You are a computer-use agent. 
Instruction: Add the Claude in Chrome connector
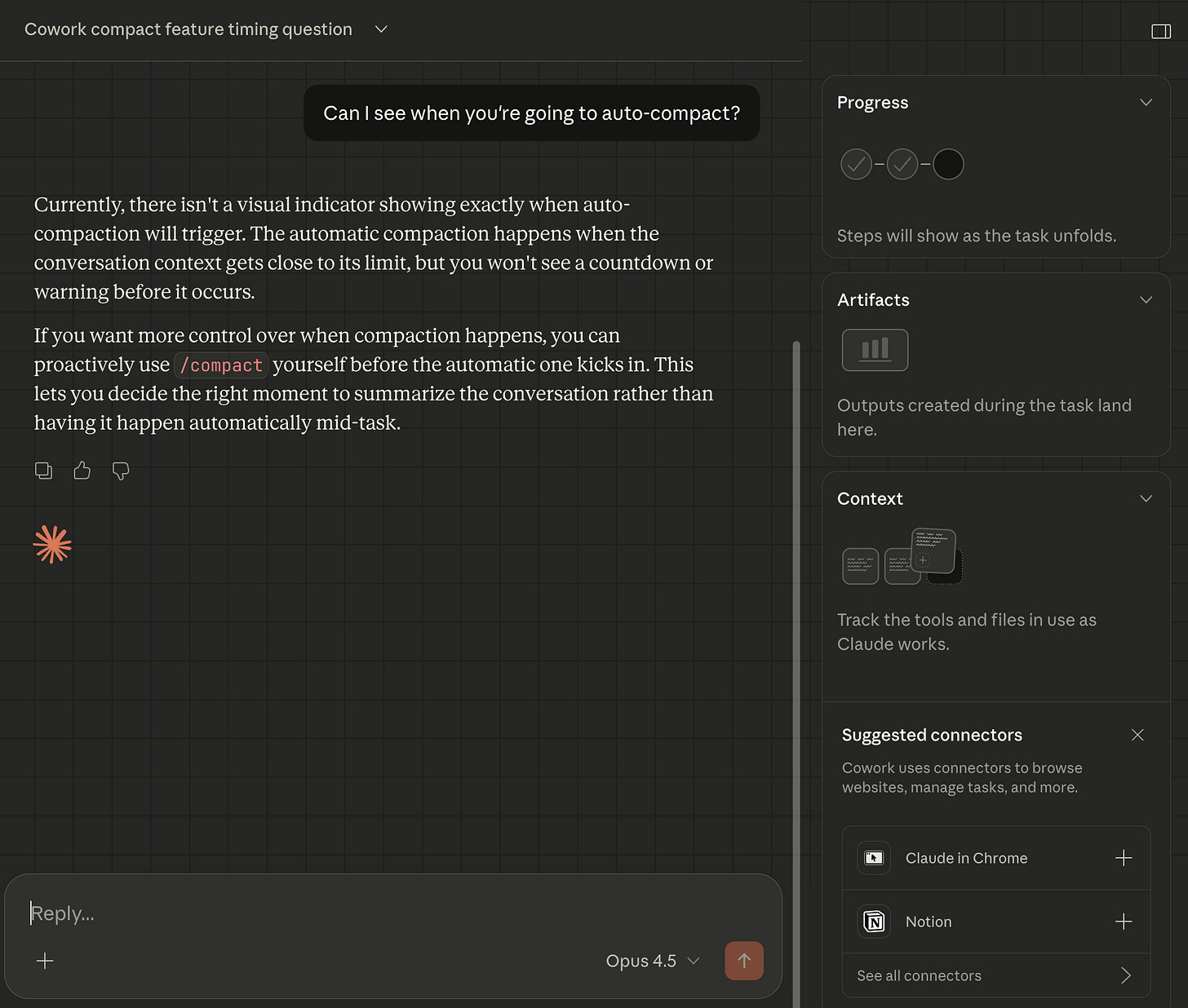point(1124,858)
